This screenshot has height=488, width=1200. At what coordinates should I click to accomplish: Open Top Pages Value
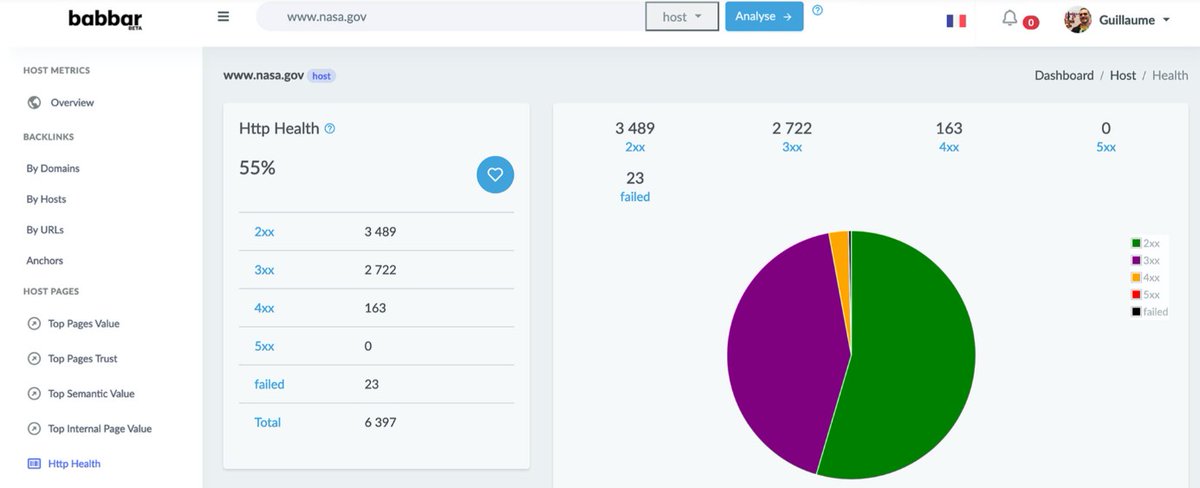[84, 324]
